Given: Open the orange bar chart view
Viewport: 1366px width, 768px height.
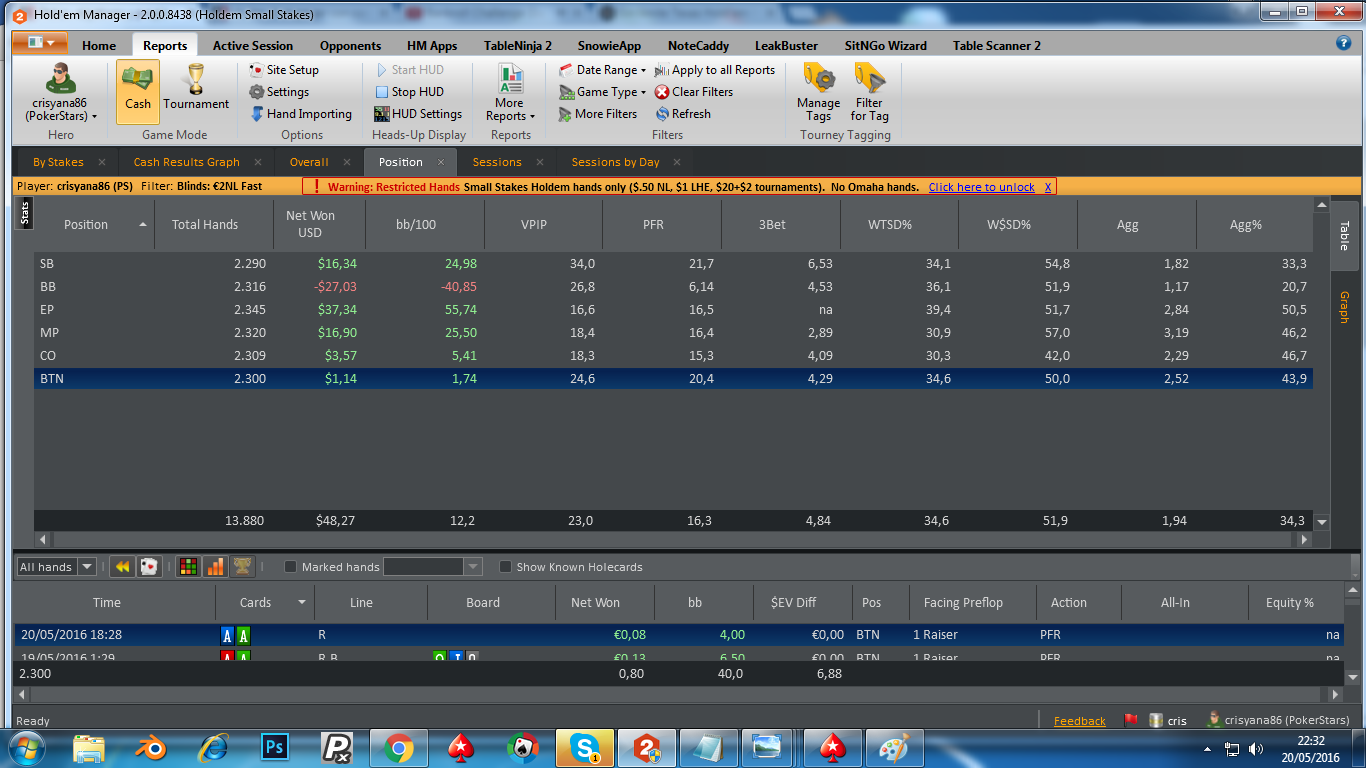Looking at the screenshot, I should click(x=215, y=567).
